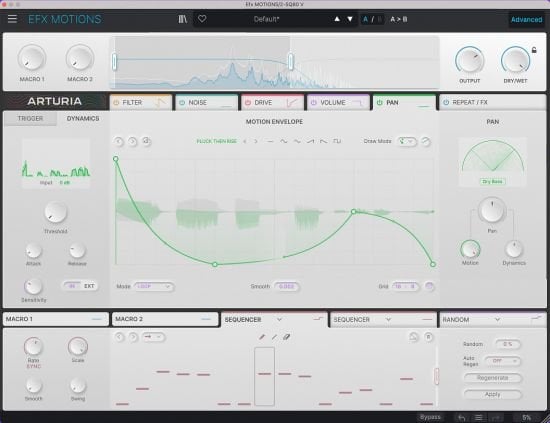
Task: Disable the PAN module power button
Action: [380, 102]
